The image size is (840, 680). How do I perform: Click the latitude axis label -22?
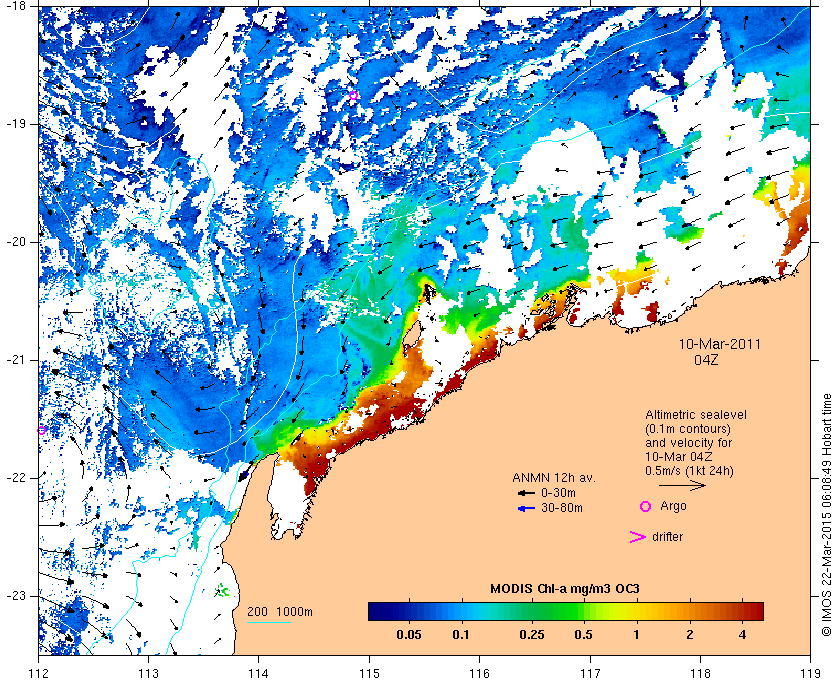[15, 478]
